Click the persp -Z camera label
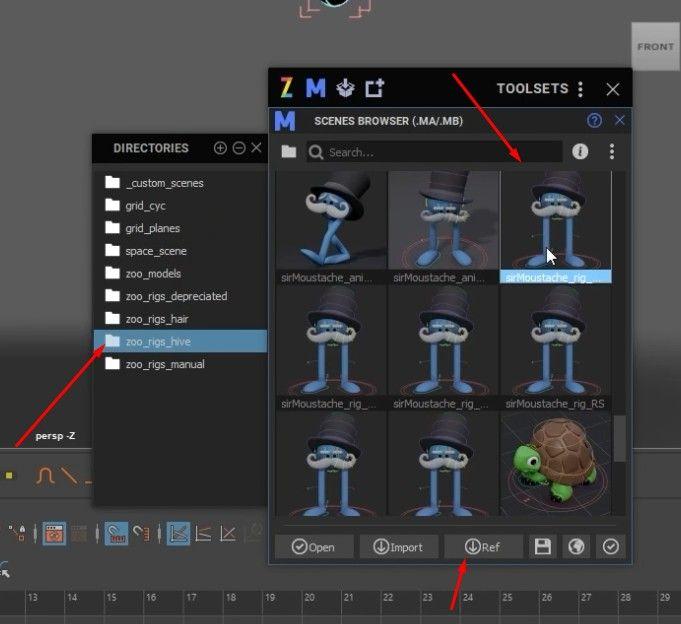681x624 pixels. pos(55,436)
